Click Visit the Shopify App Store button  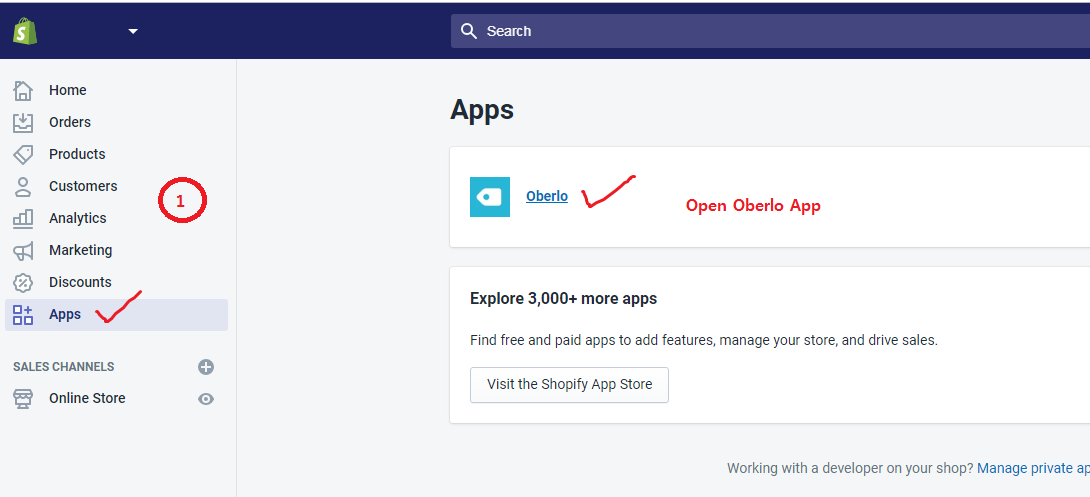pos(569,384)
